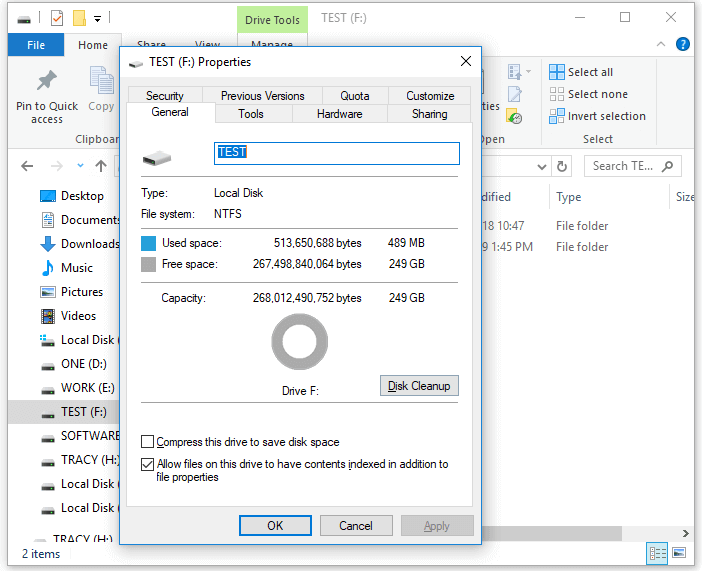702x571 pixels.
Task: Click the drive label TEST text field
Action: (x=336, y=152)
